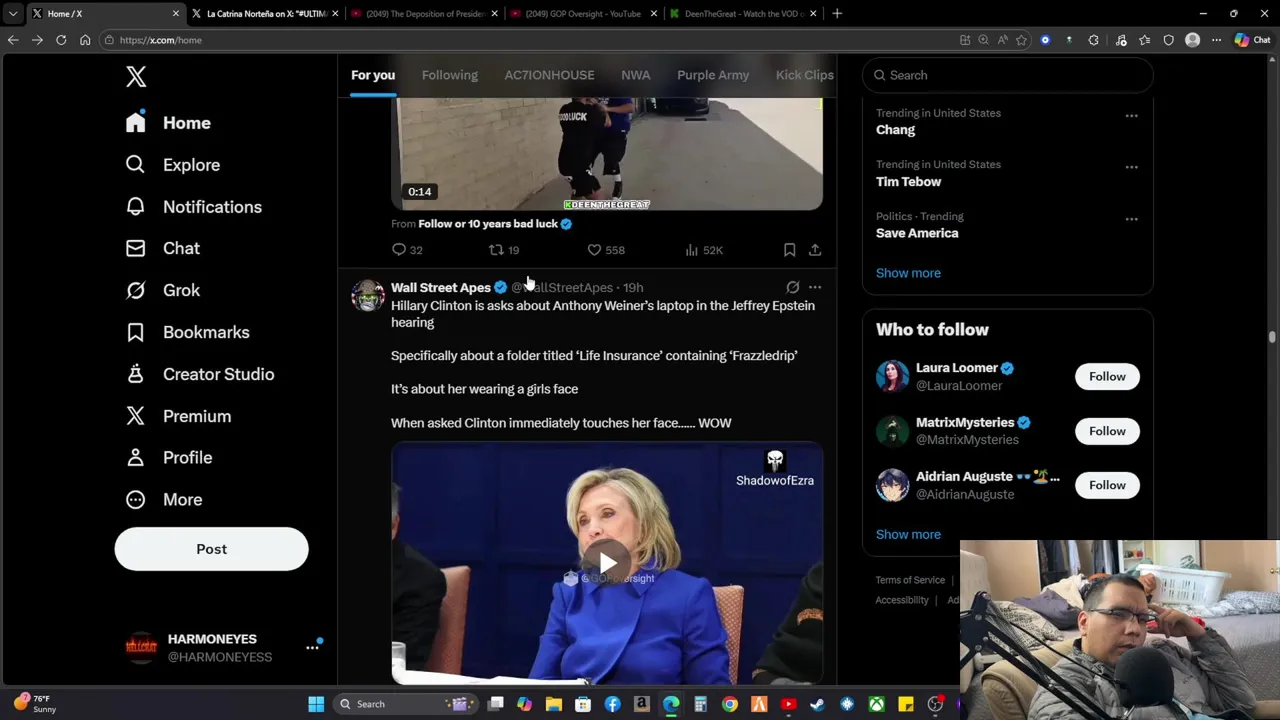Show more trending topics
Image resolution: width=1280 pixels, height=720 pixels.
pyautogui.click(x=908, y=273)
